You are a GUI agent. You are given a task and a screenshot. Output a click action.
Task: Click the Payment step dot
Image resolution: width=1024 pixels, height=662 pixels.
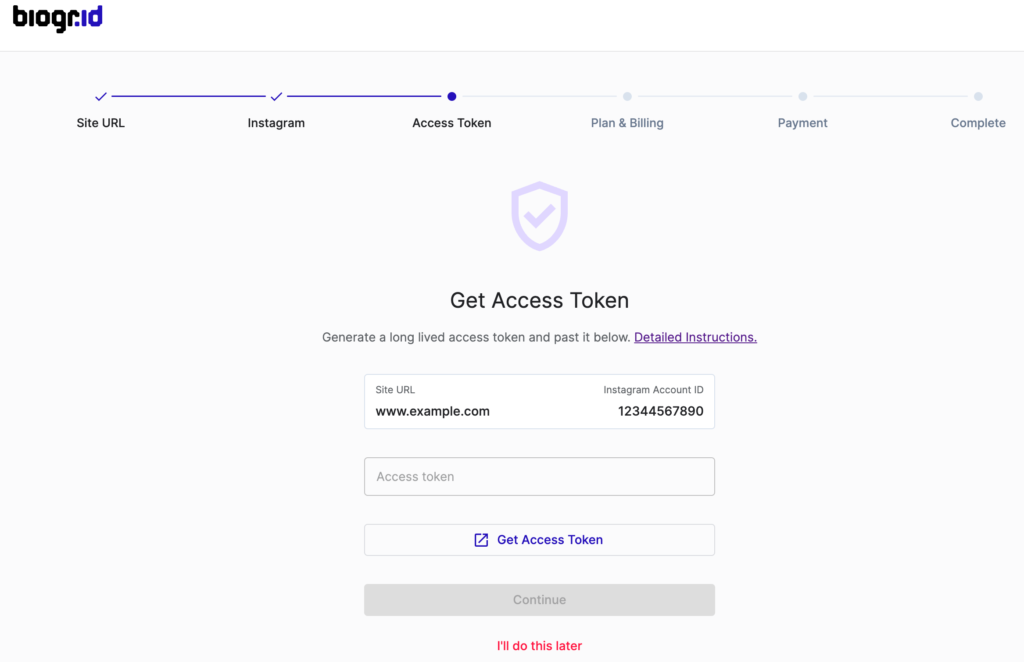tap(803, 97)
